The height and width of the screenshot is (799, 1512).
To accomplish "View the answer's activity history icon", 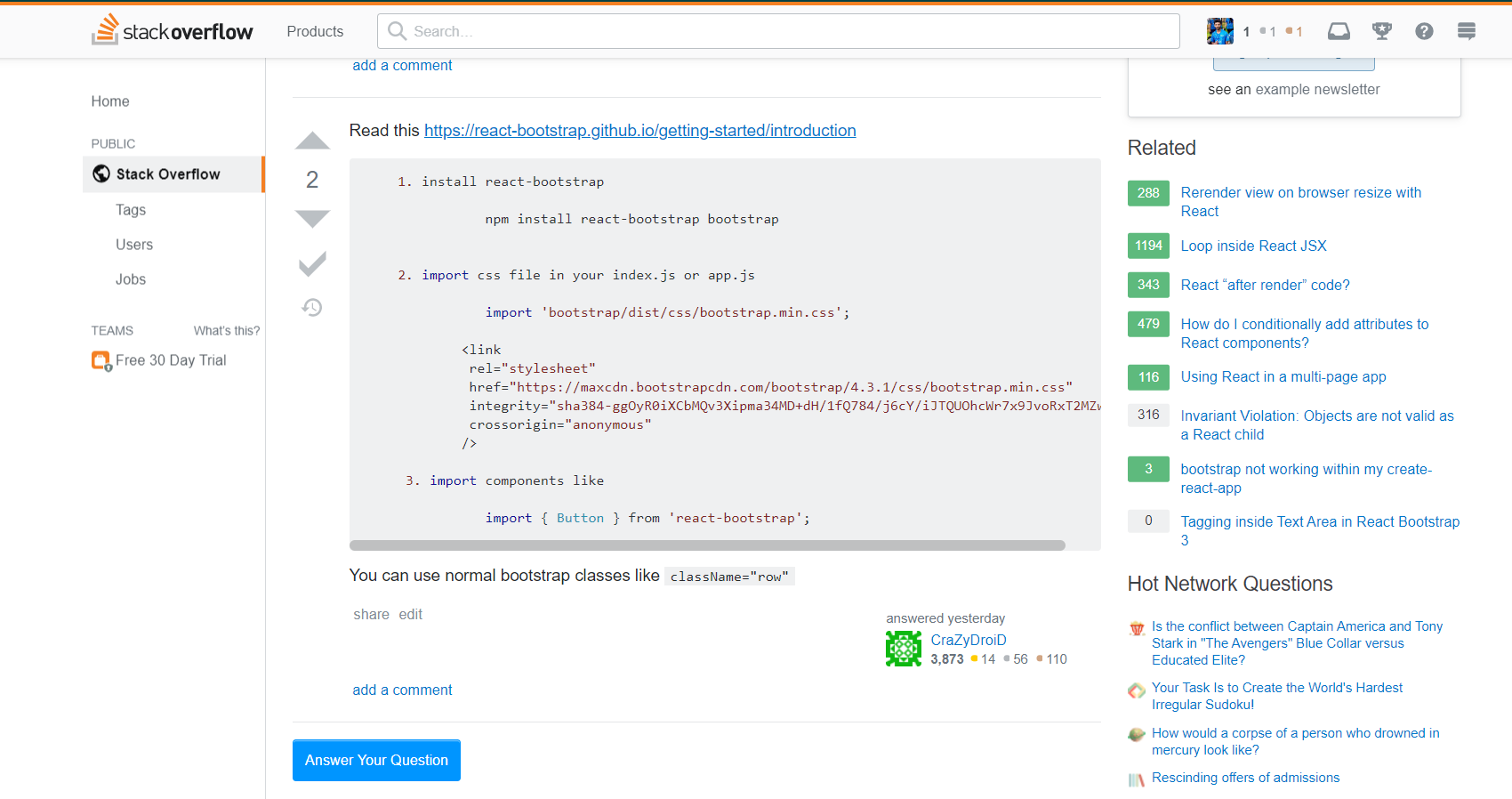I will coord(312,308).
